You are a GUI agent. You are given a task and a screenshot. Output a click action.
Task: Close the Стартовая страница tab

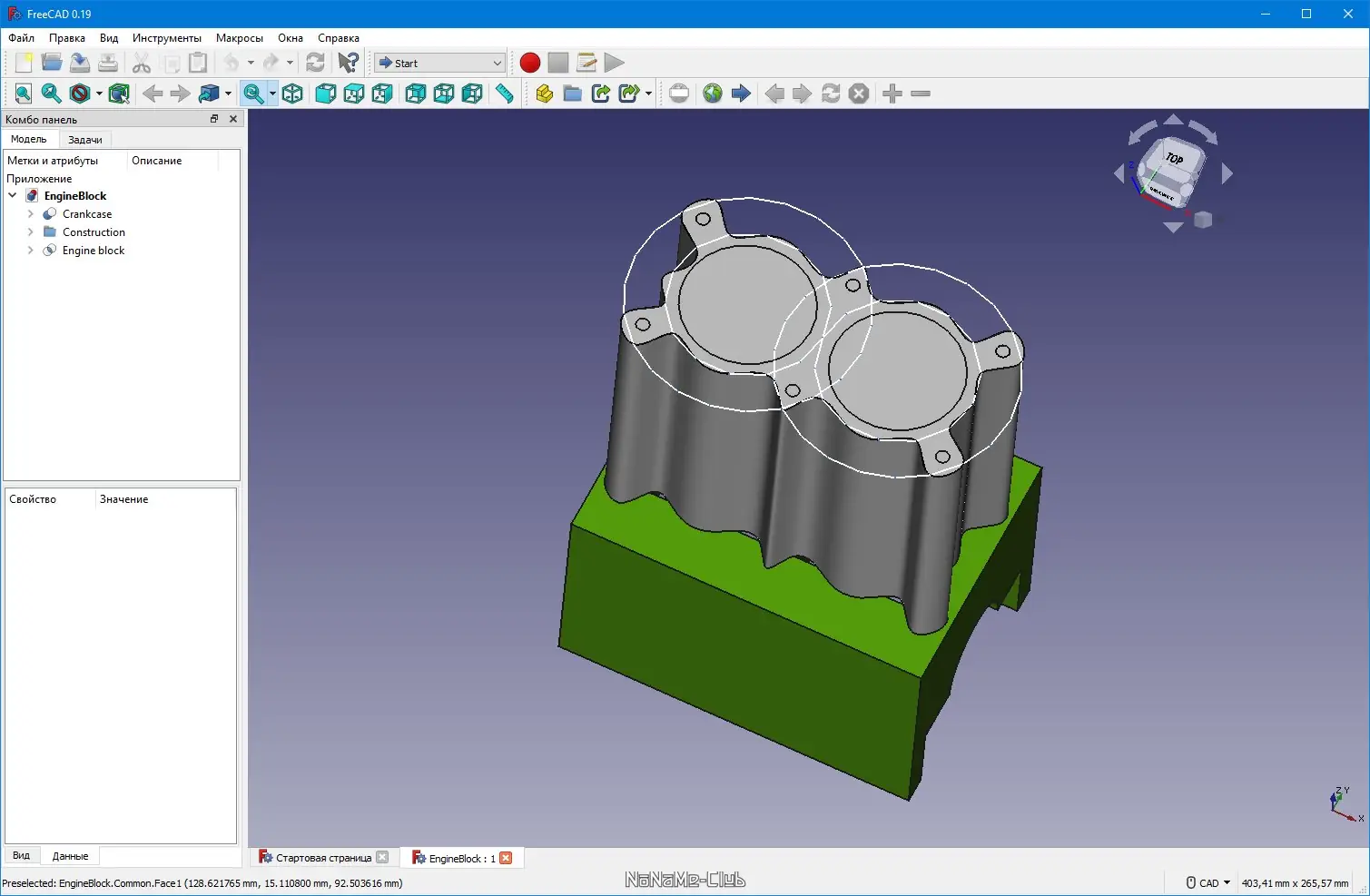coord(382,858)
